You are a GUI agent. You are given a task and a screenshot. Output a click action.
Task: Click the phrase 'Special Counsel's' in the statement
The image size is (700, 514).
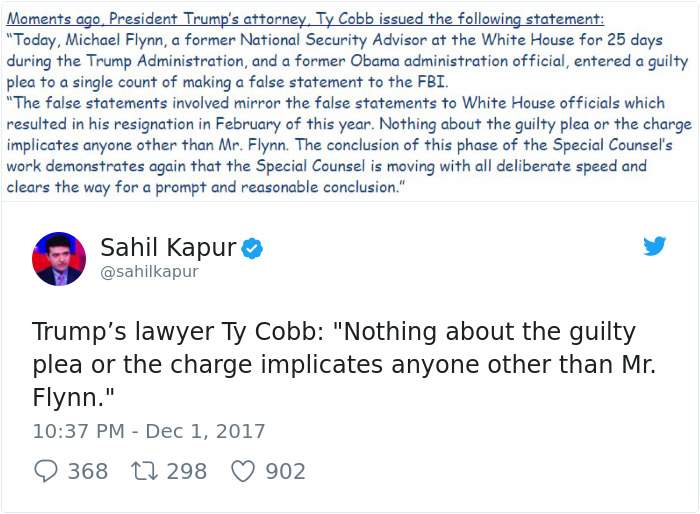coord(612,145)
